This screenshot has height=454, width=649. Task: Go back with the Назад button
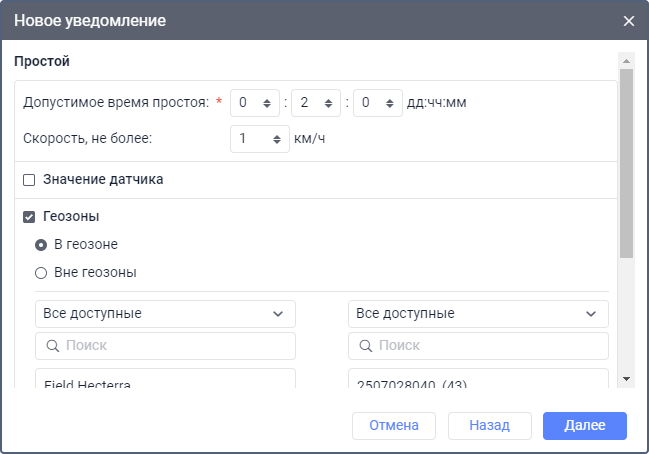tap(487, 426)
